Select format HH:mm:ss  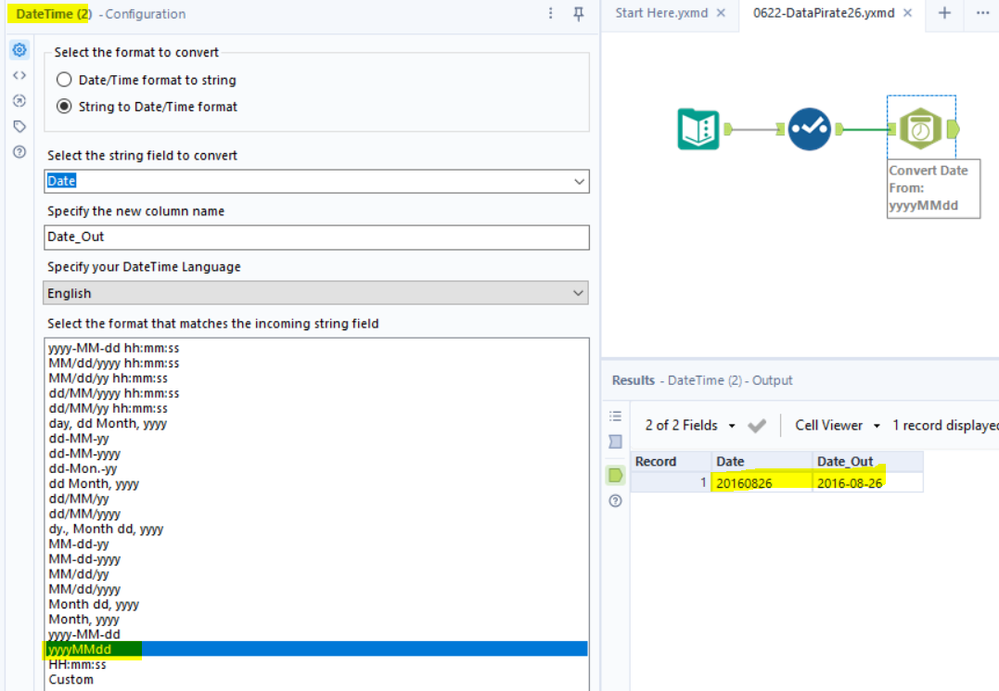[x=78, y=664]
